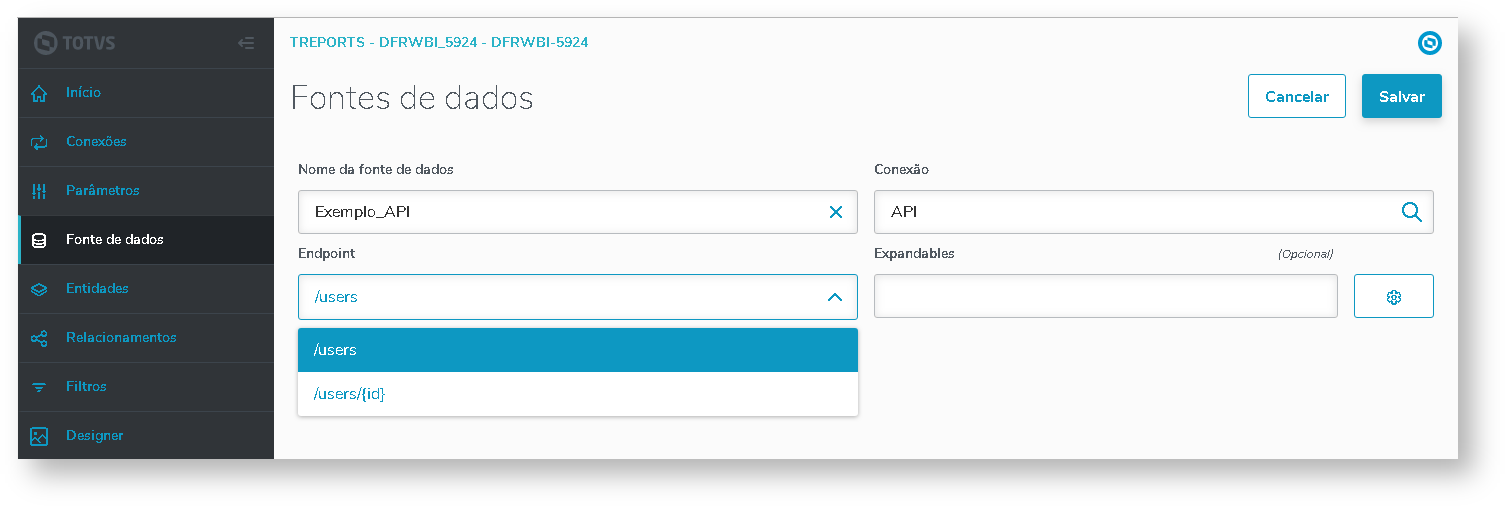Click the Parâmetros sliders icon

point(39,191)
